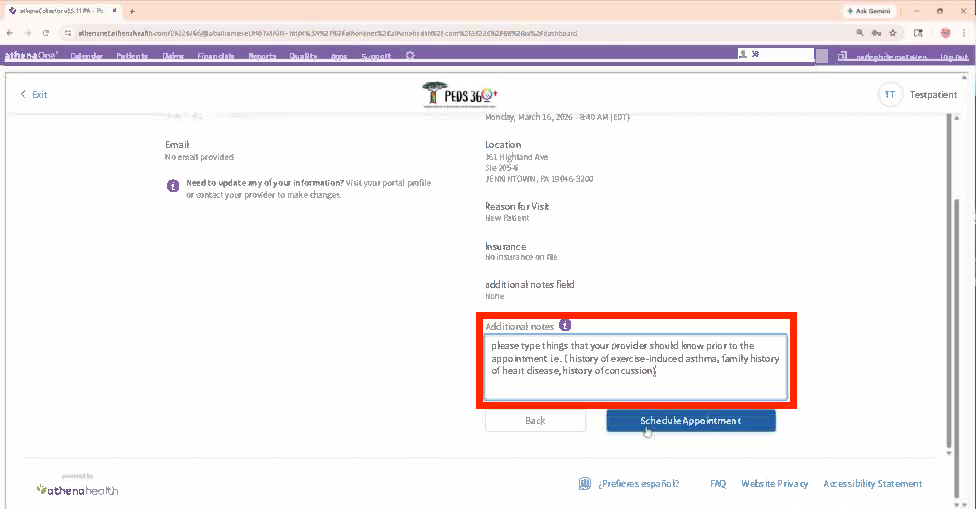
Task: Click the athenahealth footer logo
Action: click(77, 490)
